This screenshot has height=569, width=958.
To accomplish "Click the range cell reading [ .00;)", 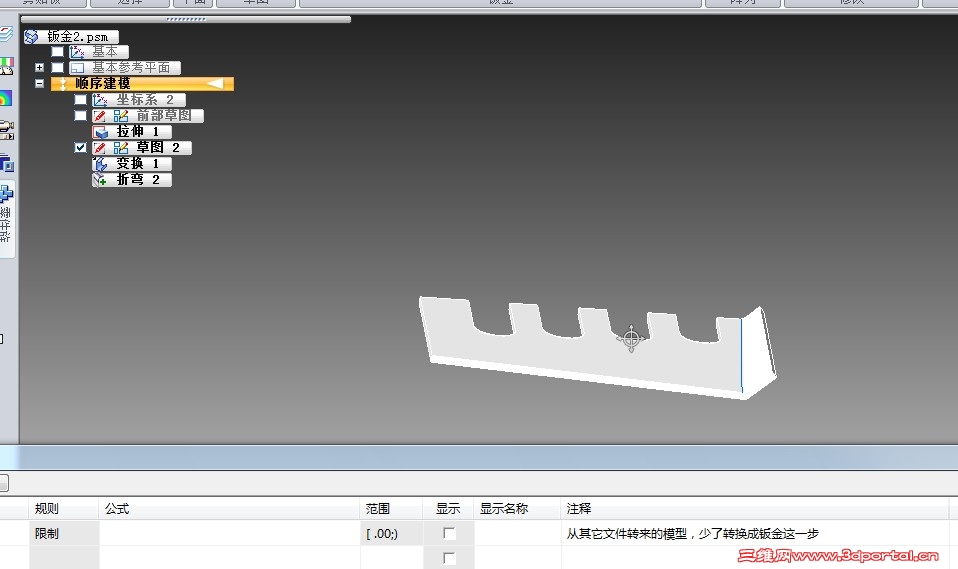I will tap(391, 534).
